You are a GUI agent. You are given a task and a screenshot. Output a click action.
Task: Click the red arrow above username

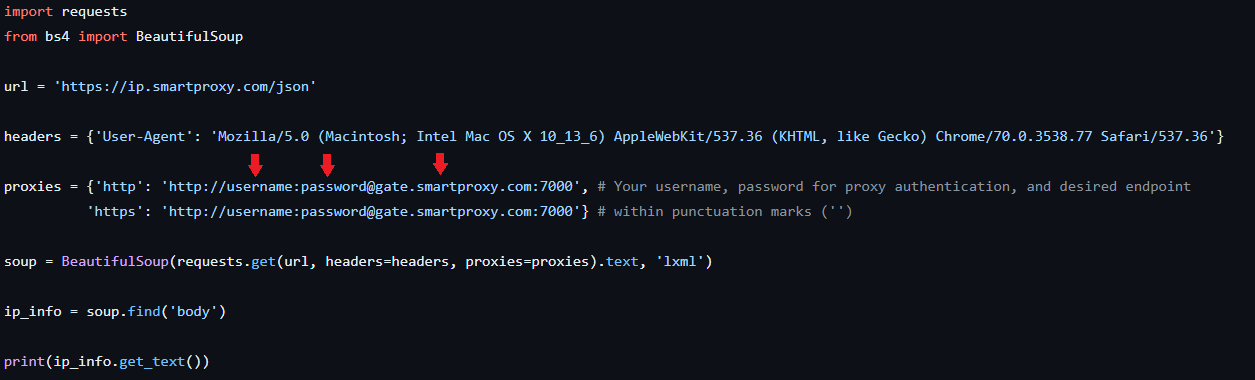pos(256,165)
